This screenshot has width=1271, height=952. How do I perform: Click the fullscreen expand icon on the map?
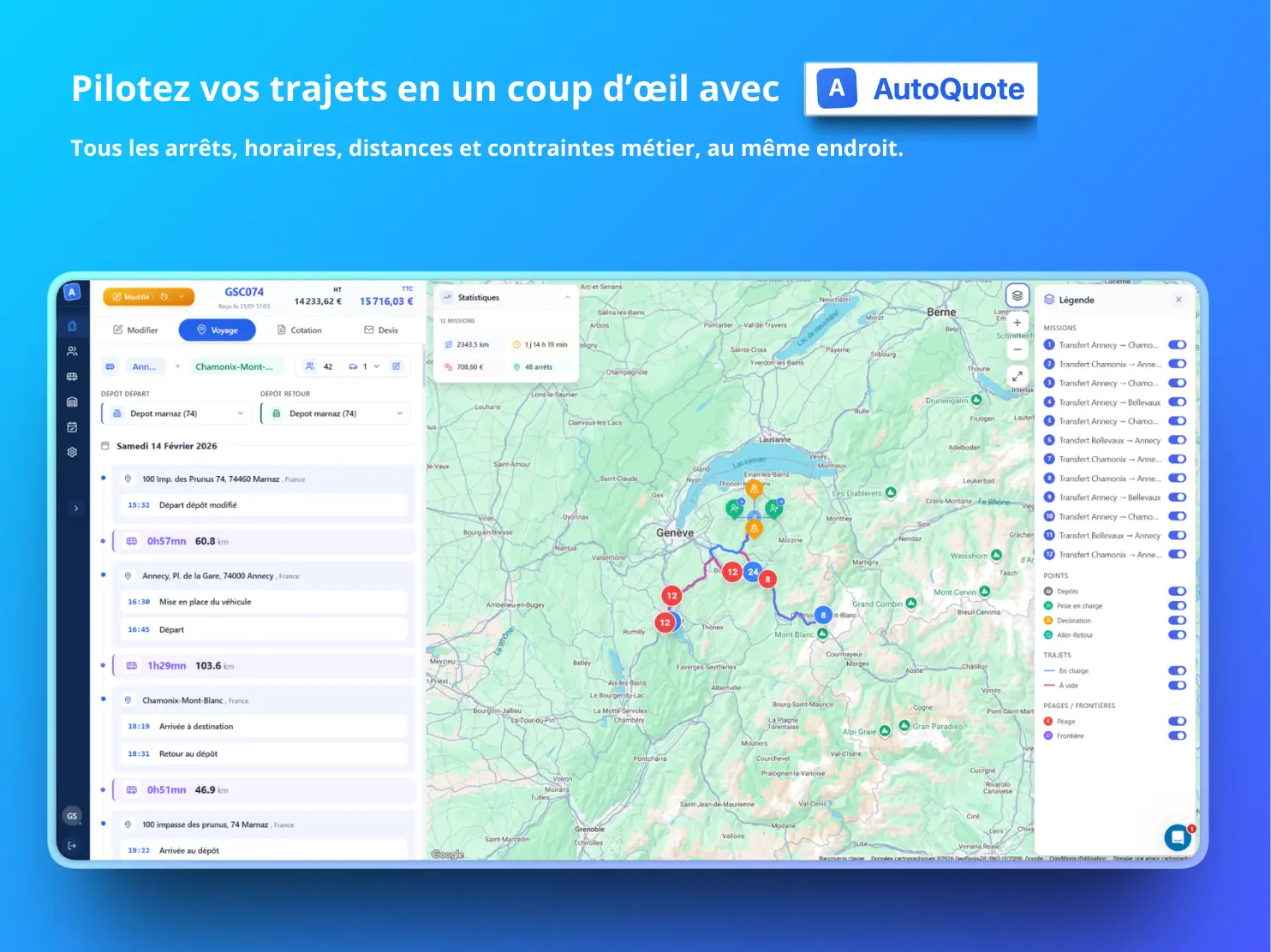[x=1017, y=376]
